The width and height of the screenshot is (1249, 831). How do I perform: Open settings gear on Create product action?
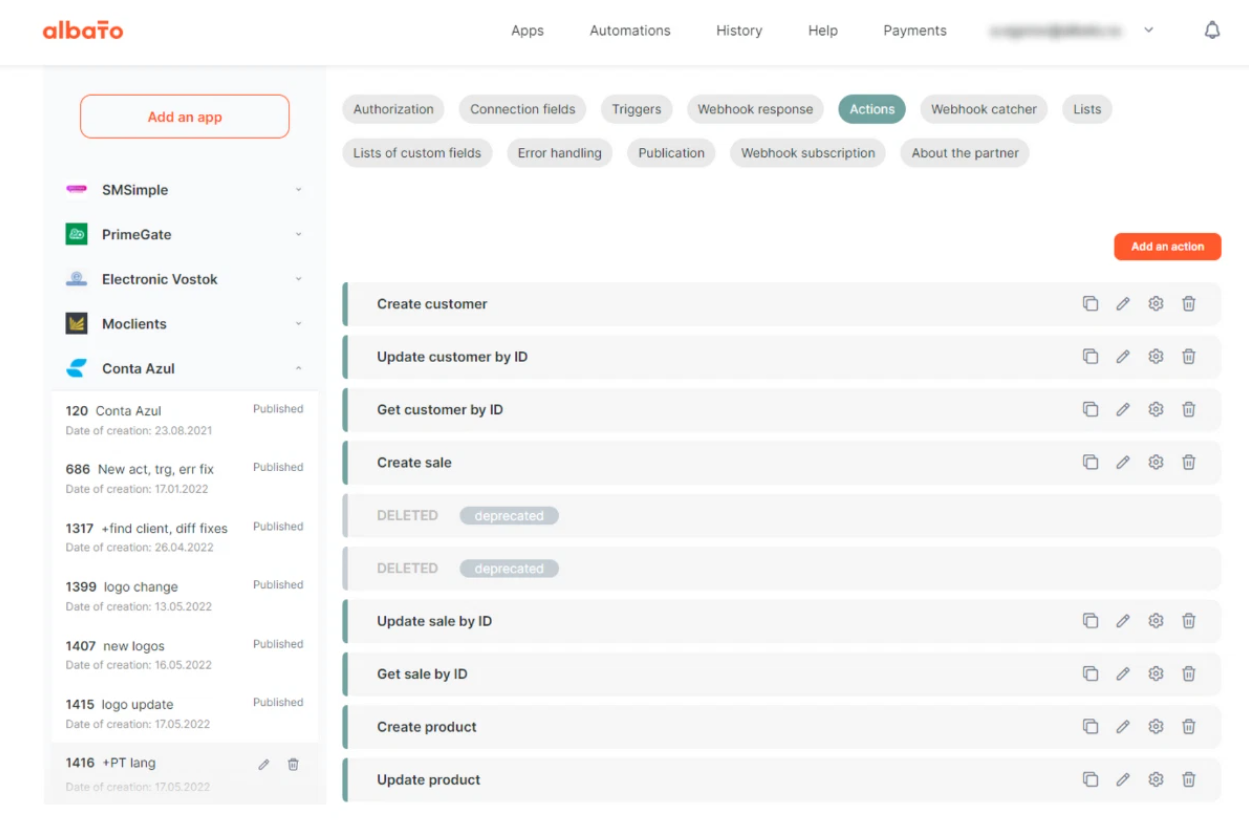click(1155, 726)
